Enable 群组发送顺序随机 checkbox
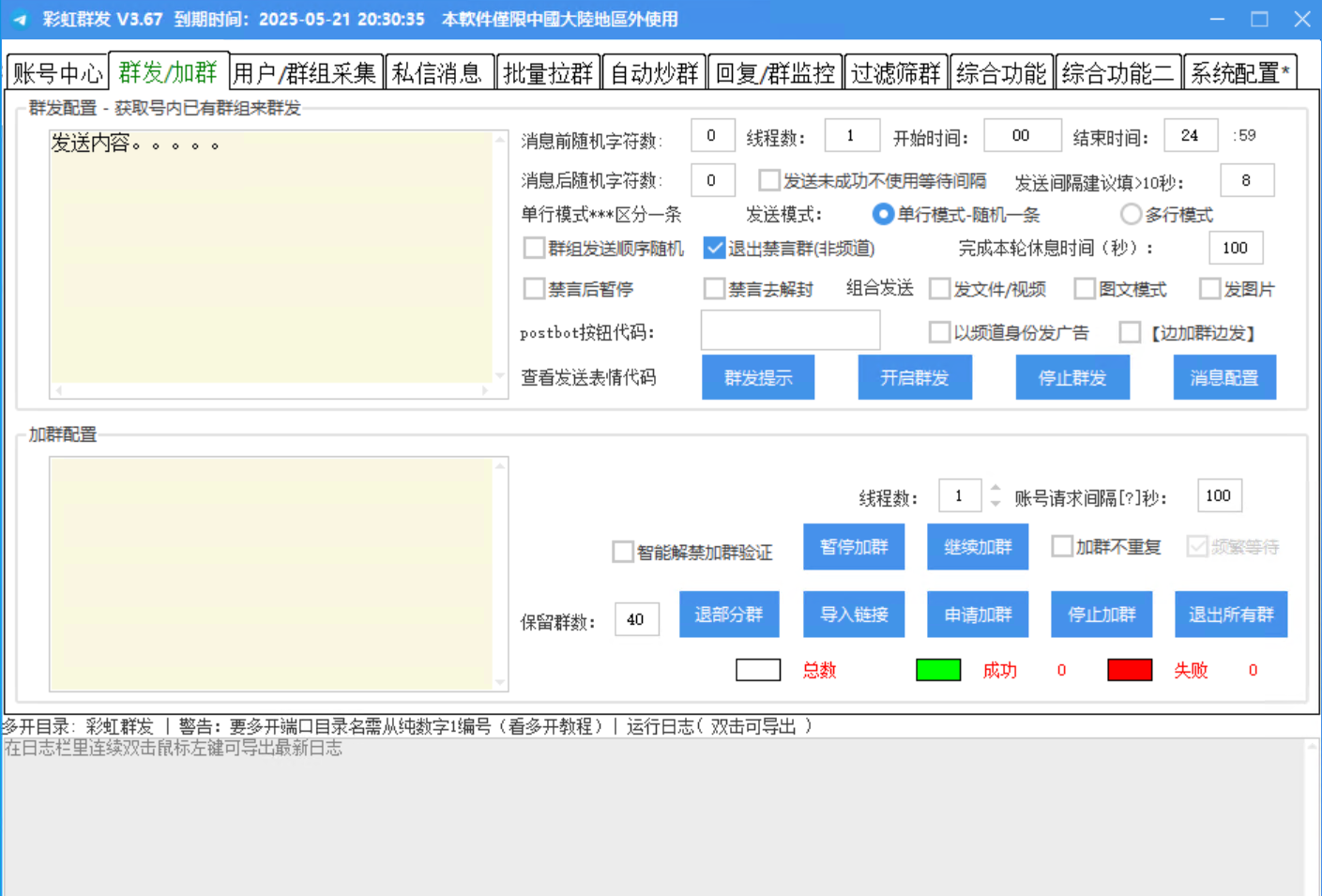 [x=534, y=248]
